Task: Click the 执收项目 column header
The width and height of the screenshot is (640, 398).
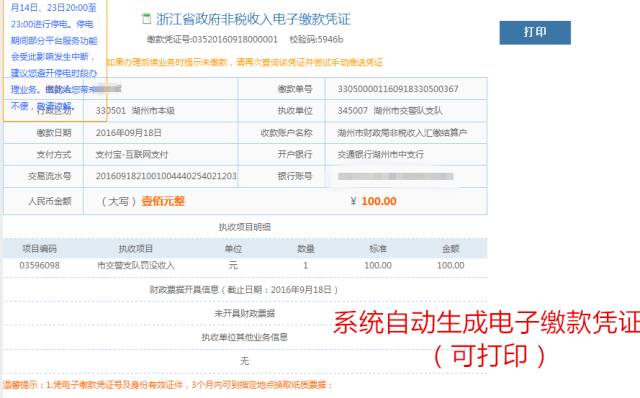Action: tap(136, 249)
